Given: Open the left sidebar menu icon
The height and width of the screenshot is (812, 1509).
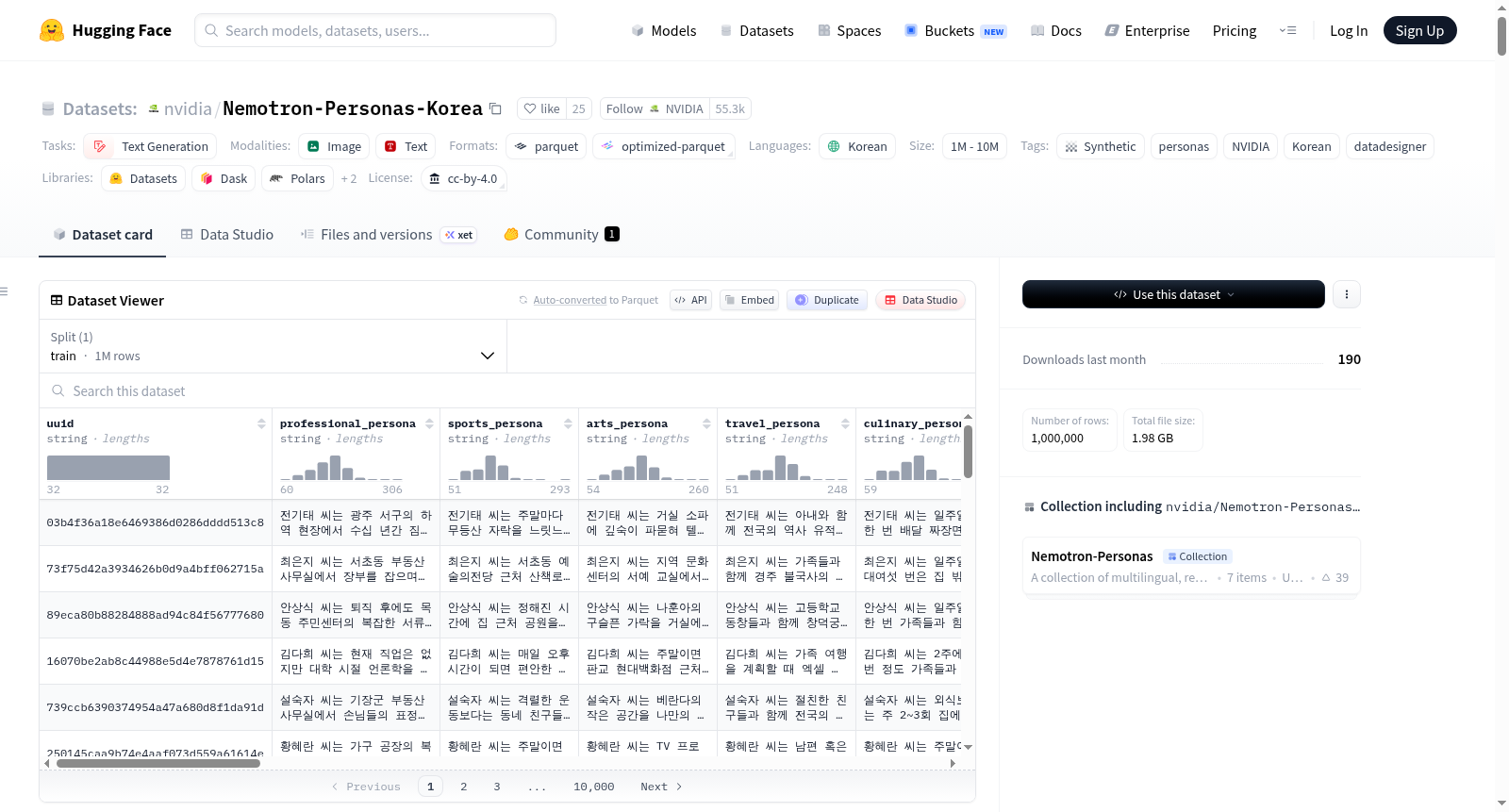Looking at the screenshot, I should tap(5, 291).
